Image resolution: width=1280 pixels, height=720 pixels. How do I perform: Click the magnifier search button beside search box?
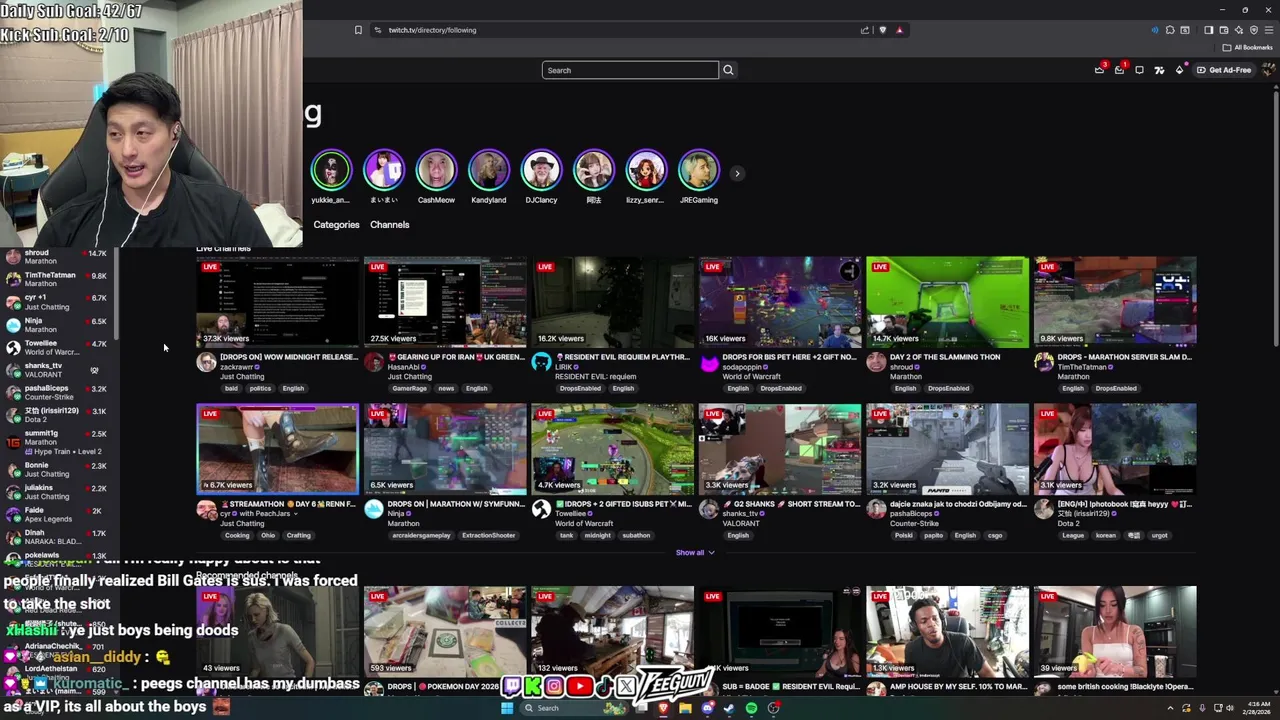click(728, 70)
